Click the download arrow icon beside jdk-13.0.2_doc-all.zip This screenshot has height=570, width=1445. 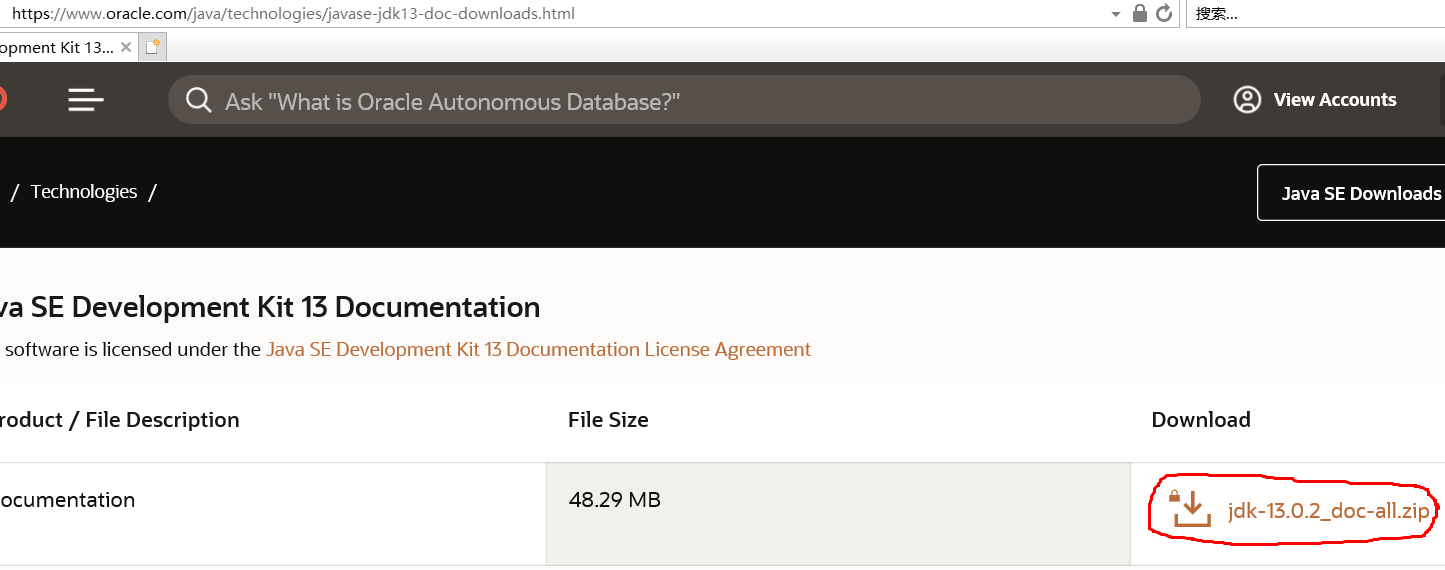(x=1191, y=508)
